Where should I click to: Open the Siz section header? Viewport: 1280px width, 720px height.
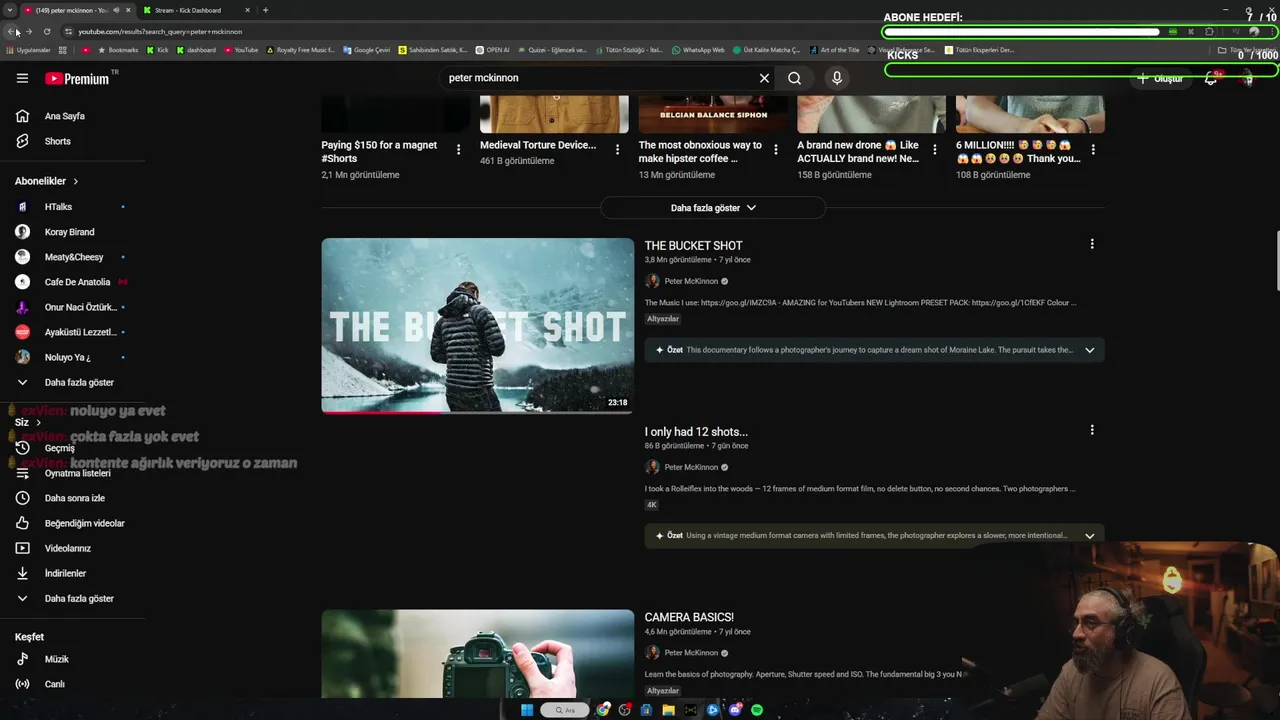pos(28,422)
